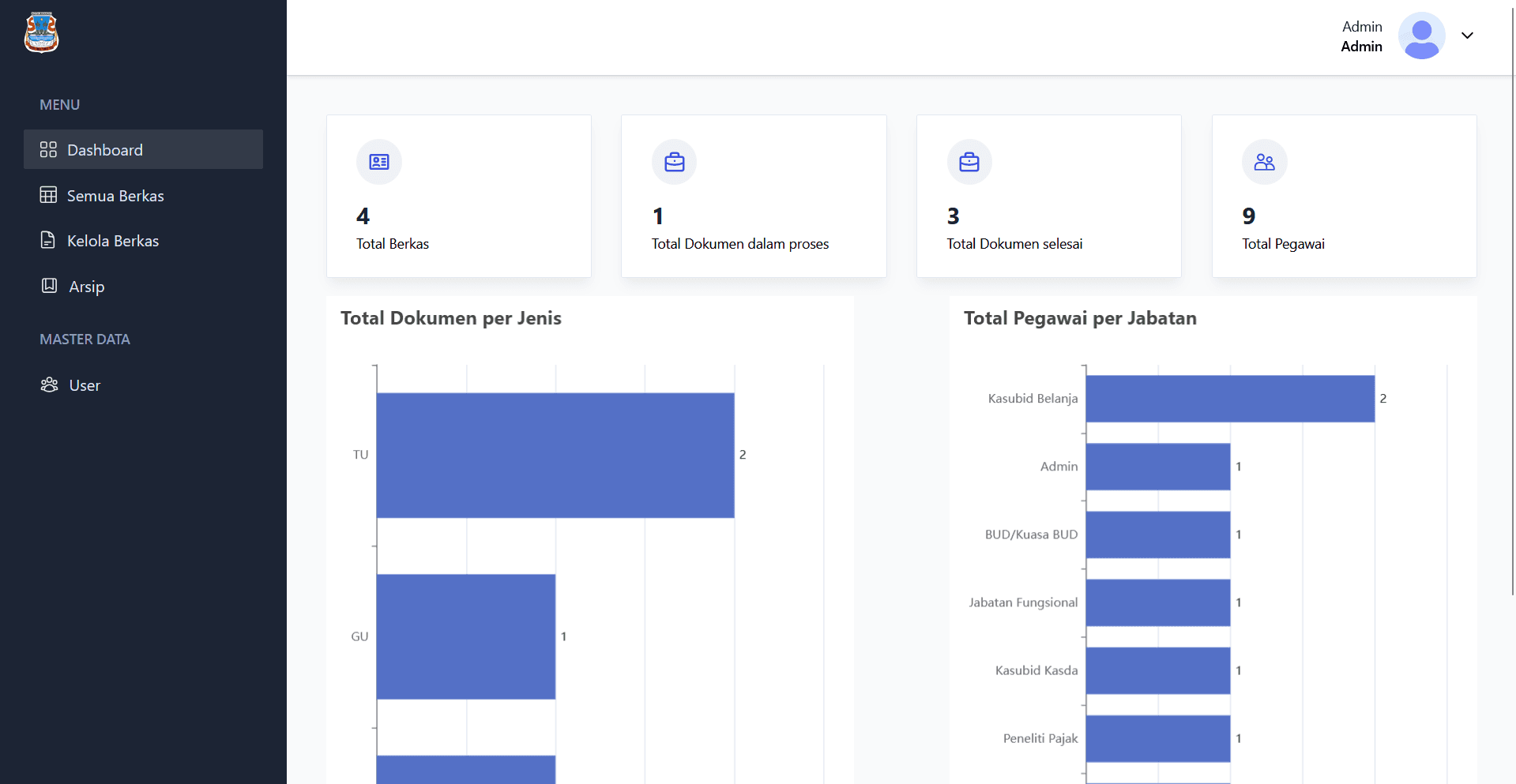1516x784 pixels.
Task: Open the Dashboard menu item
Action: (x=143, y=149)
